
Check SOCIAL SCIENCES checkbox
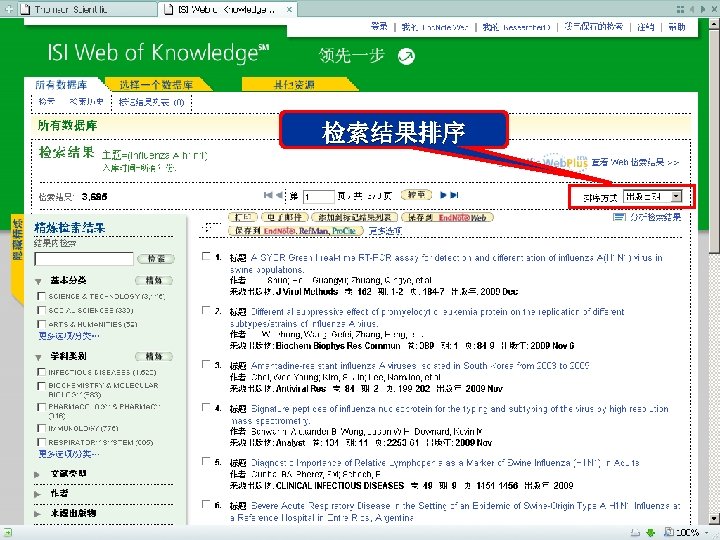[x=41, y=310]
